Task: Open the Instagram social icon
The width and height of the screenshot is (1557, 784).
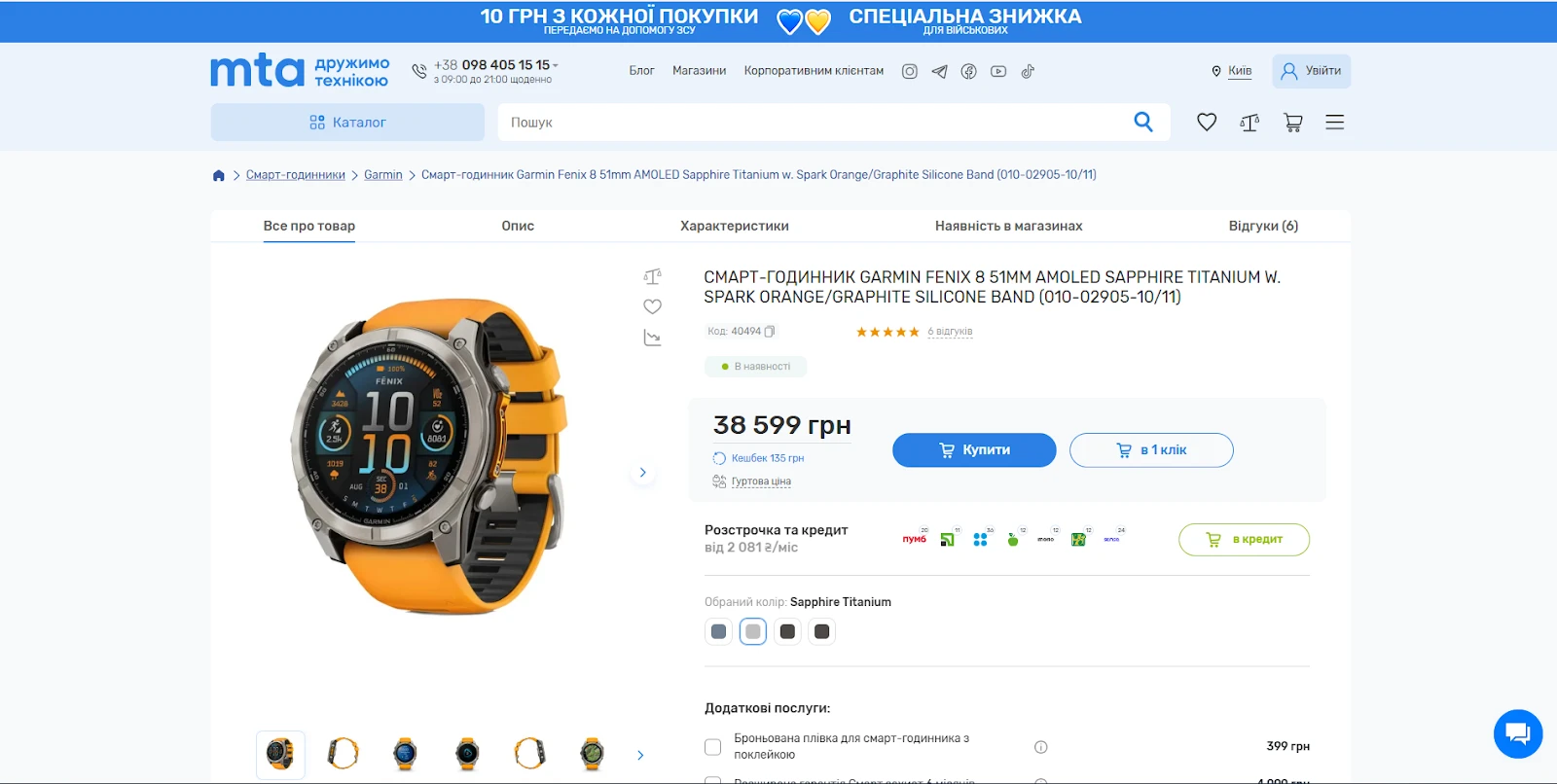Action: click(910, 71)
